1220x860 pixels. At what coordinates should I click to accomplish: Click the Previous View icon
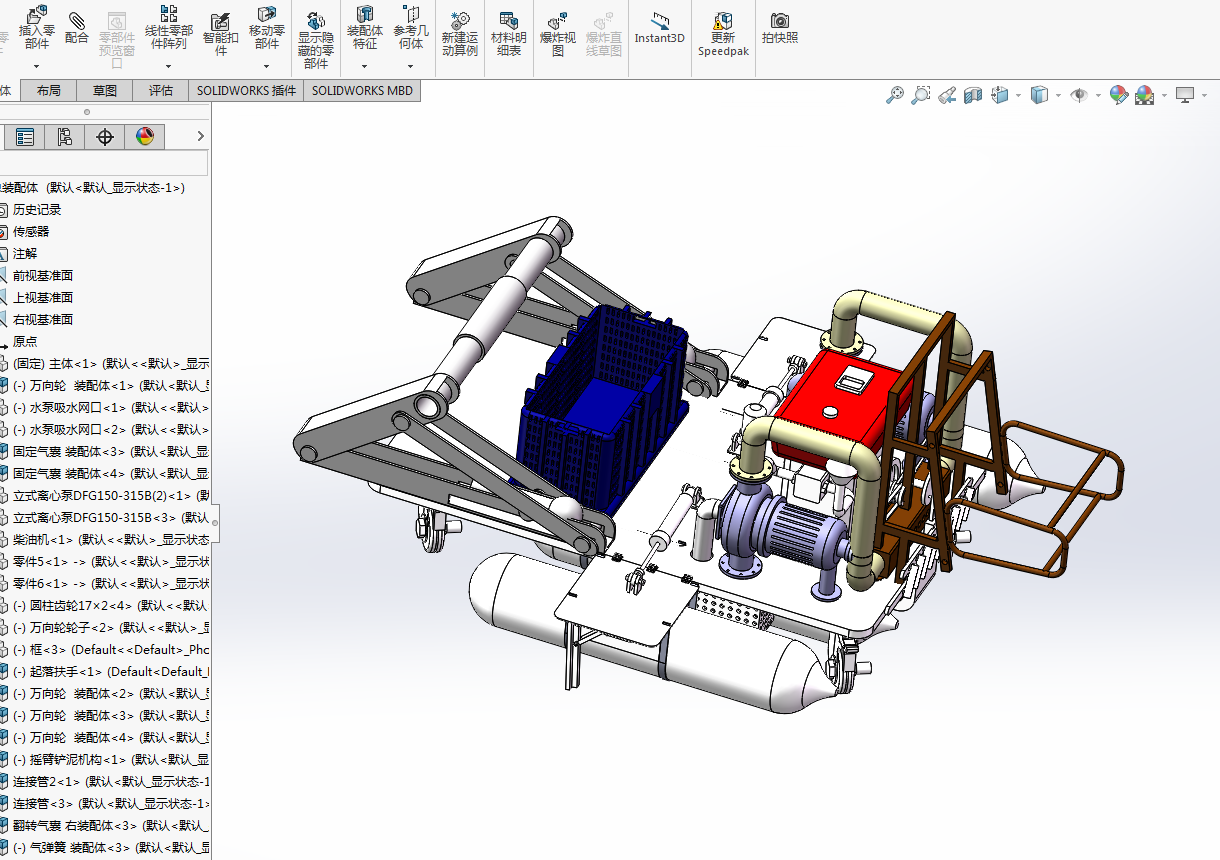click(947, 95)
